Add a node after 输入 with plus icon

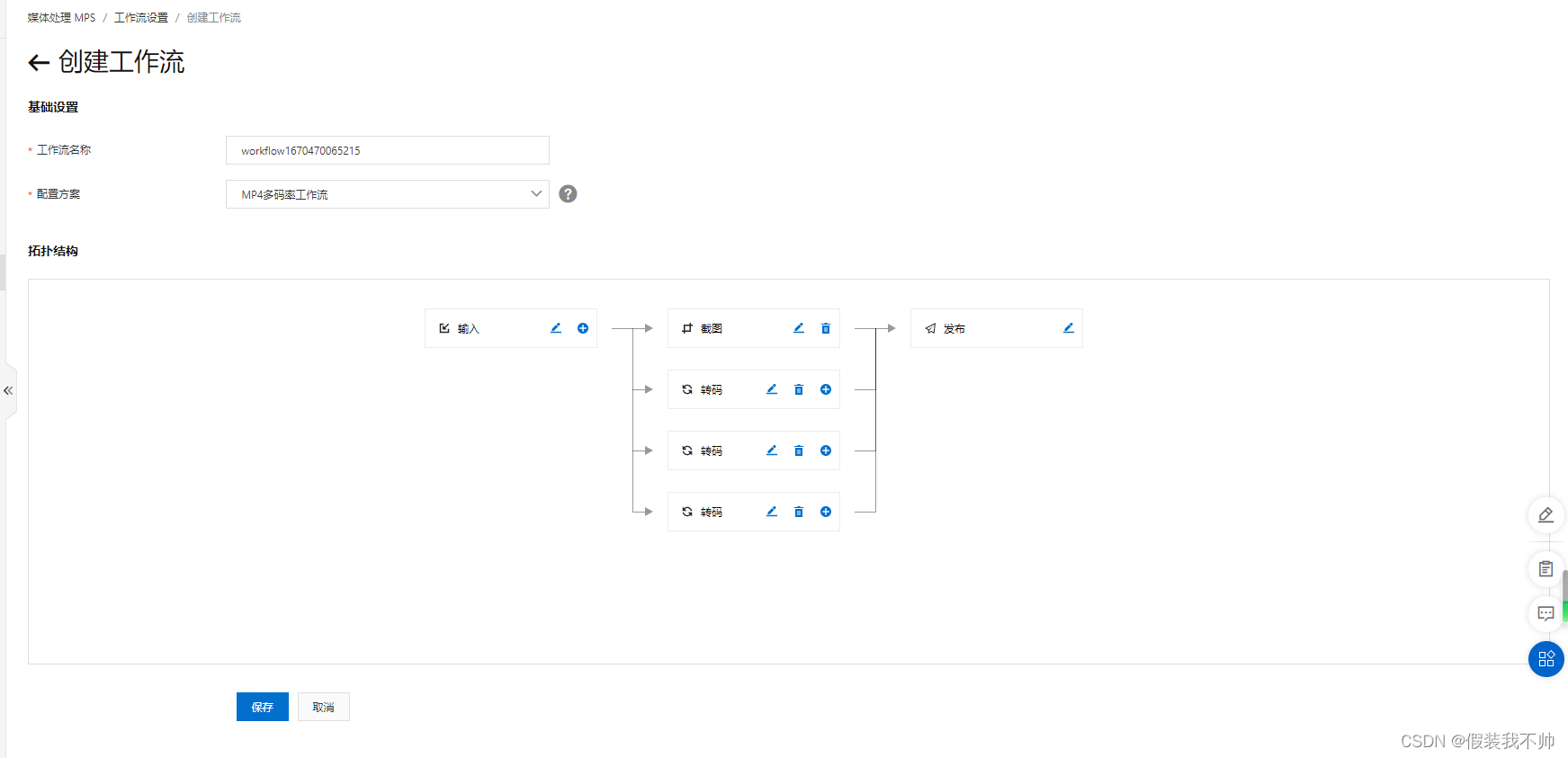pos(583,328)
